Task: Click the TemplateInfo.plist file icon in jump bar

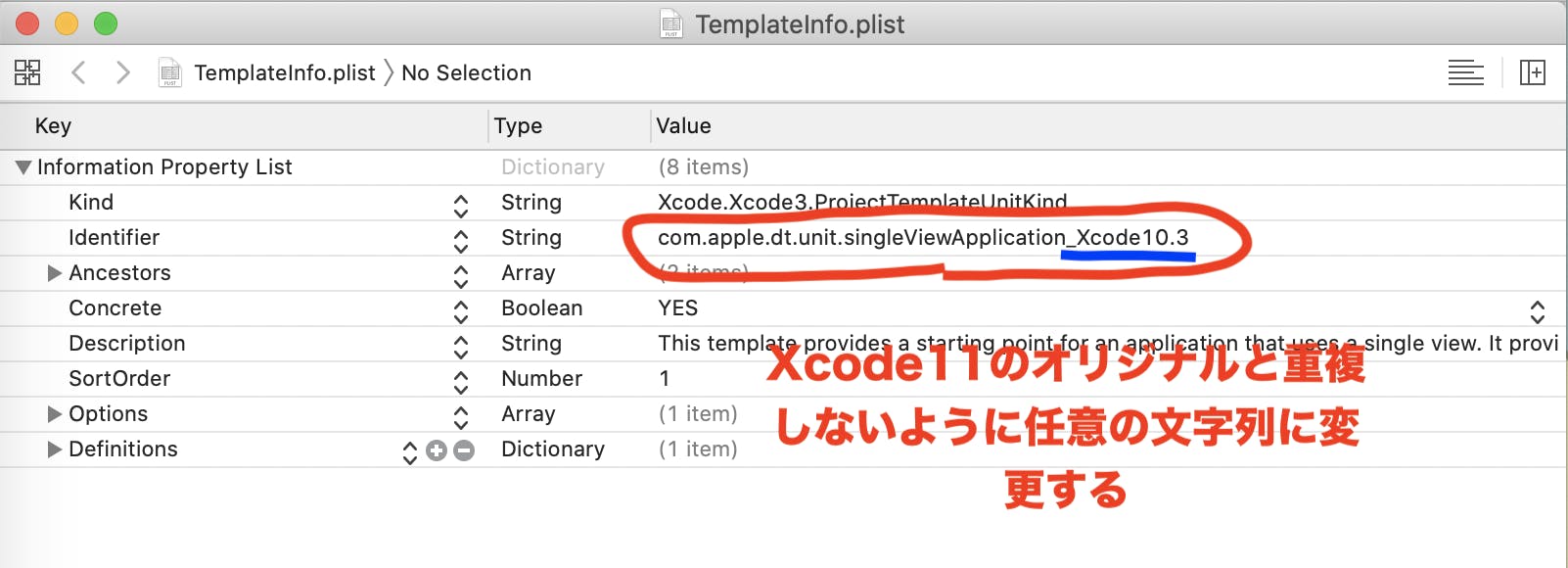Action: click(170, 72)
